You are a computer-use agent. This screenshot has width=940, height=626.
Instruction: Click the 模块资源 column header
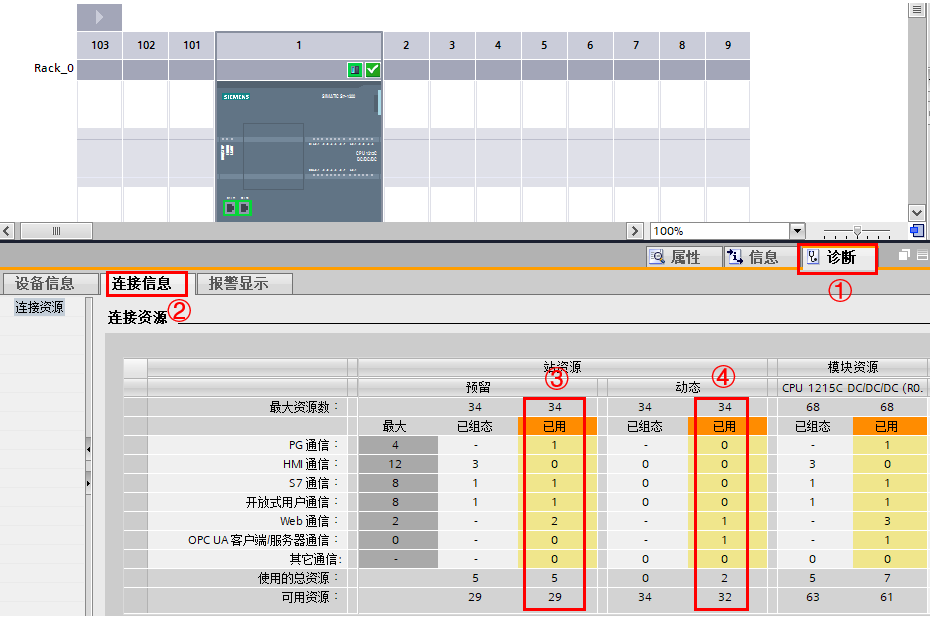(x=852, y=367)
